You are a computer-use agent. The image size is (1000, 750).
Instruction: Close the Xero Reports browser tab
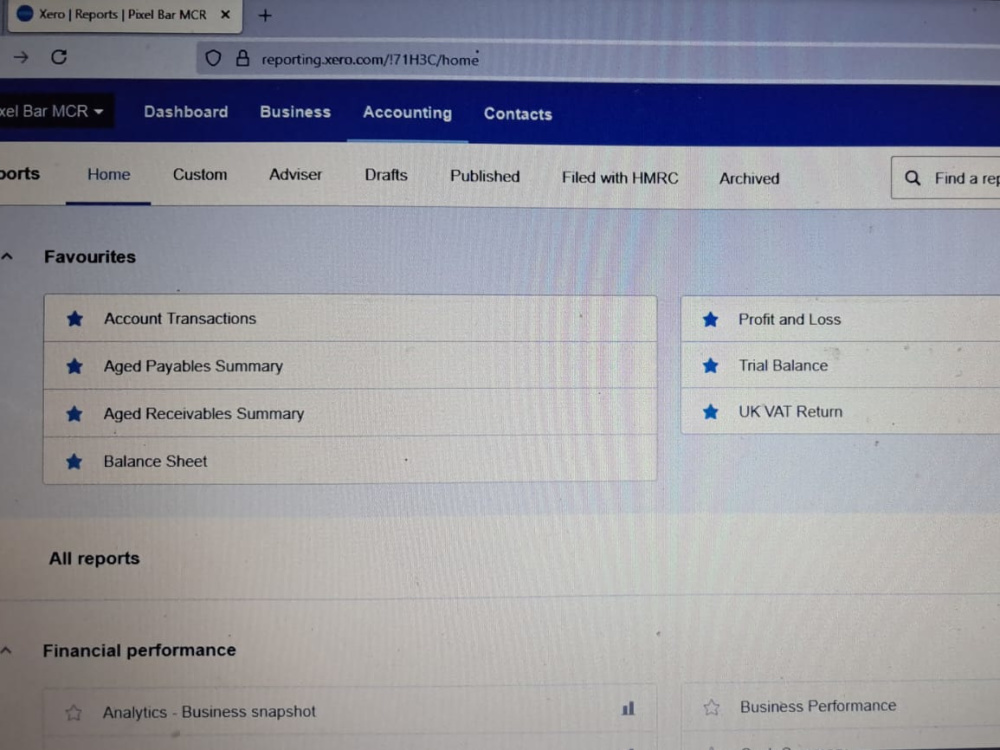[x=225, y=15]
